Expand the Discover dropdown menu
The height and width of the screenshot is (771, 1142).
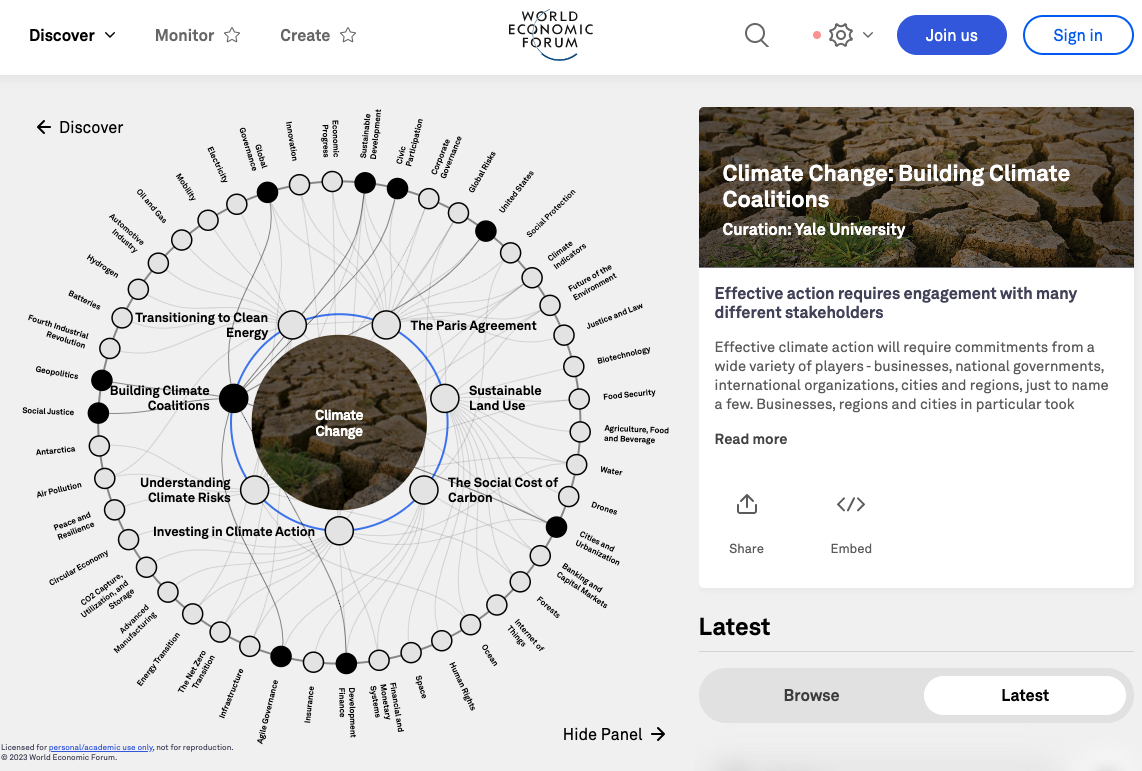point(72,35)
